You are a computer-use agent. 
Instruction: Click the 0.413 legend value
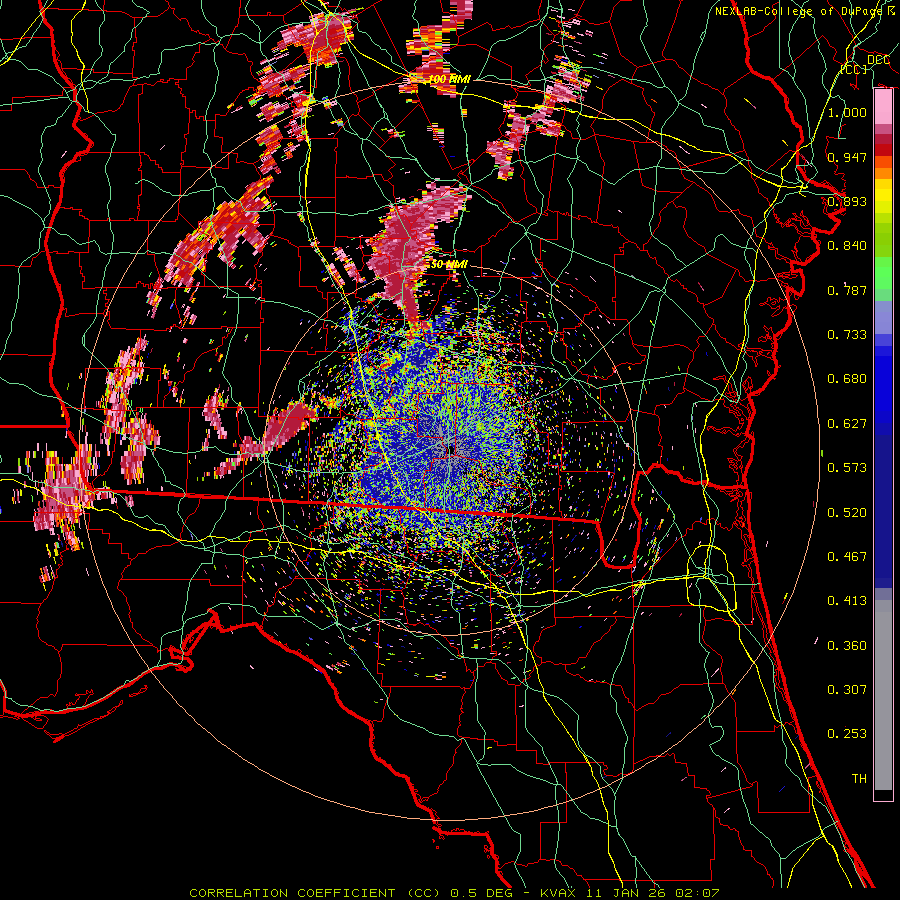847,601
